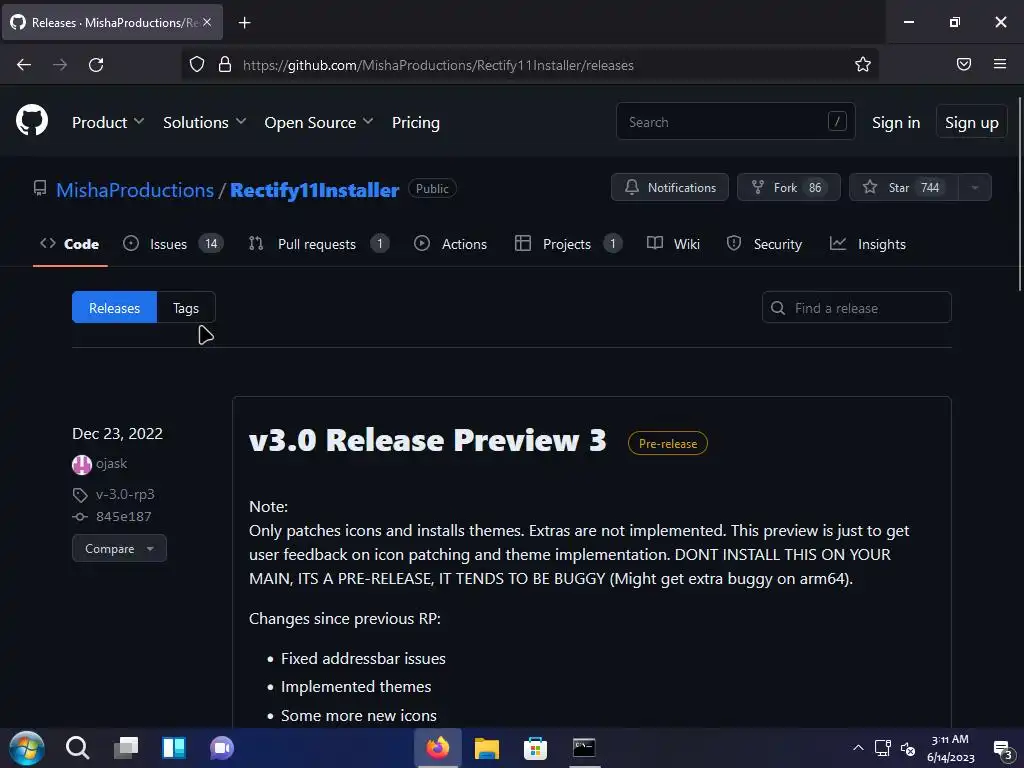The image size is (1024, 768).
Task: Open taskbar Search magnifier
Action: tap(77, 748)
